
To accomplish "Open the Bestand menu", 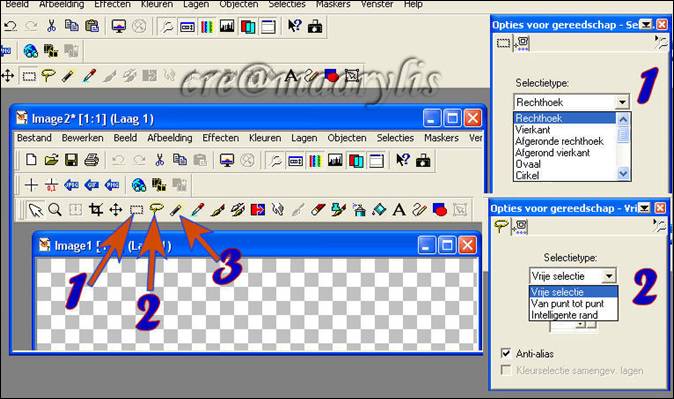I will tap(34, 138).
